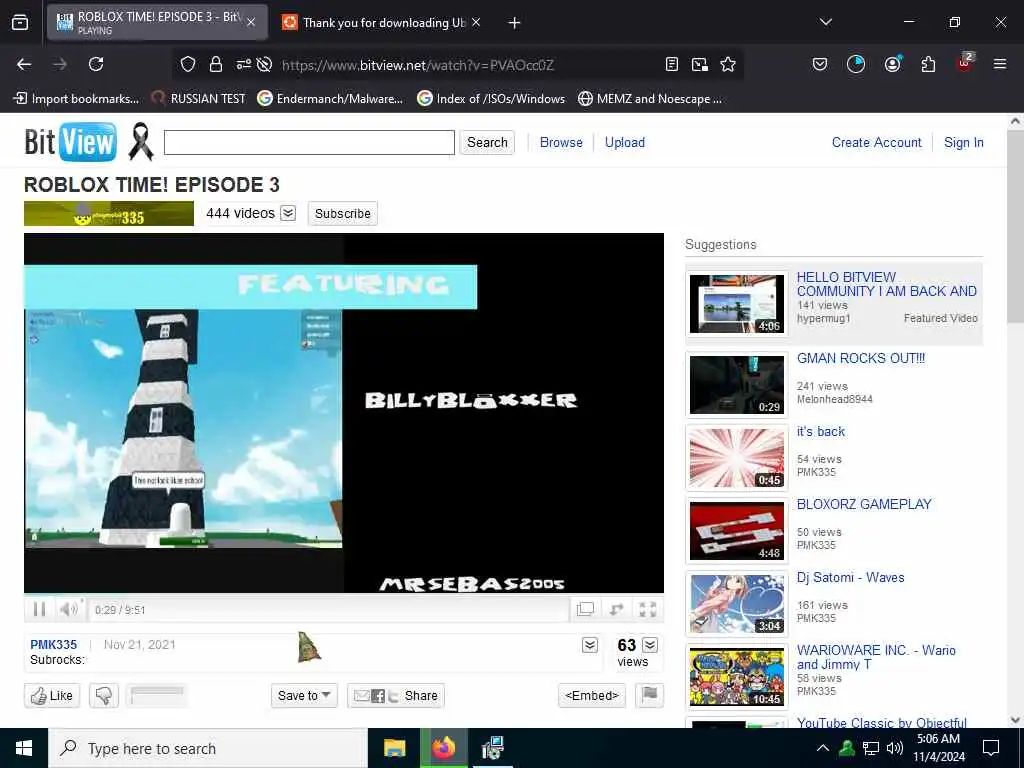Viewport: 1024px width, 768px height.
Task: Click the system tray volume icon
Action: pos(895,748)
